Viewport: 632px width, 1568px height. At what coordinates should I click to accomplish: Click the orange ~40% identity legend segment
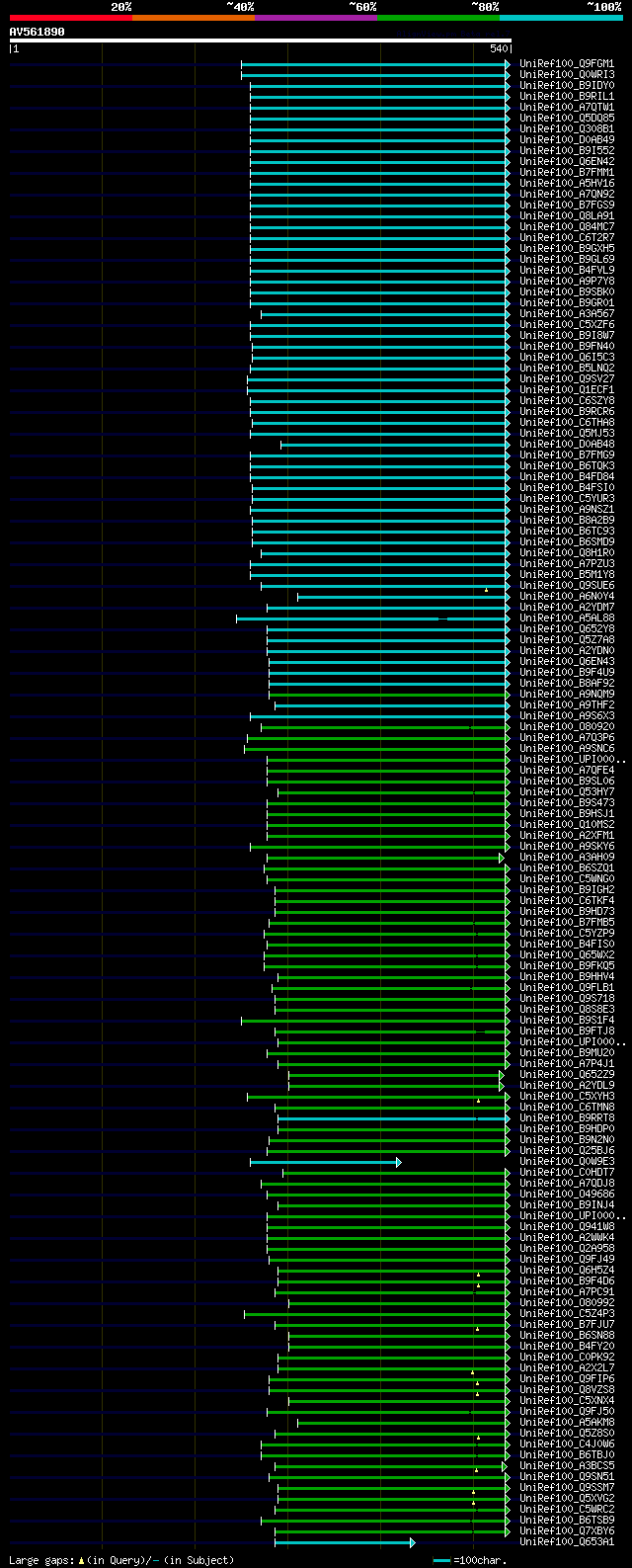point(194,18)
